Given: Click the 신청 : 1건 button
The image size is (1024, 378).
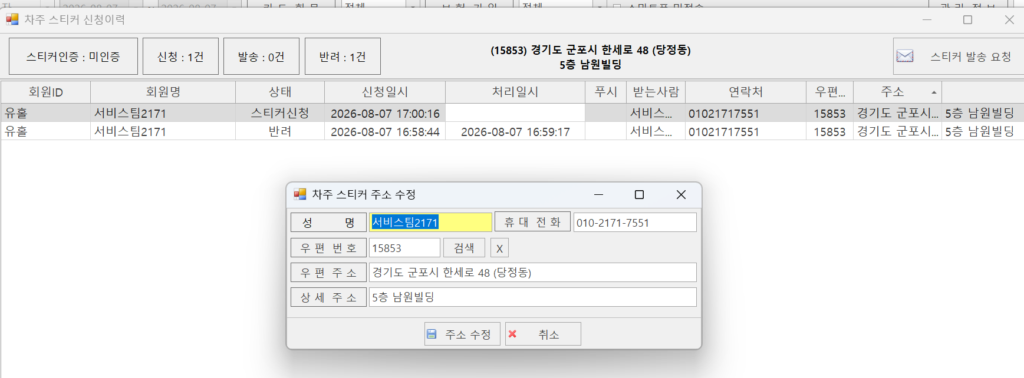Looking at the screenshot, I should click(180, 56).
